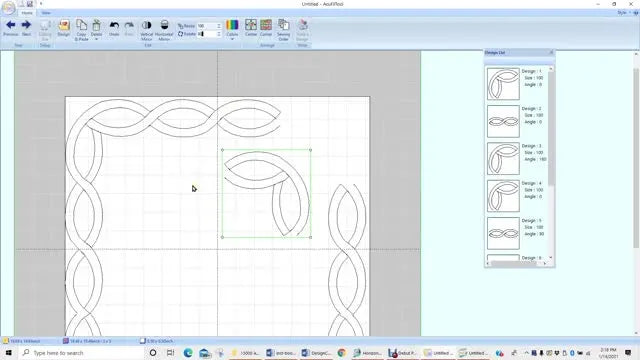Use the Corner arrange tool
This screenshot has height=360, width=640.
click(266, 28)
